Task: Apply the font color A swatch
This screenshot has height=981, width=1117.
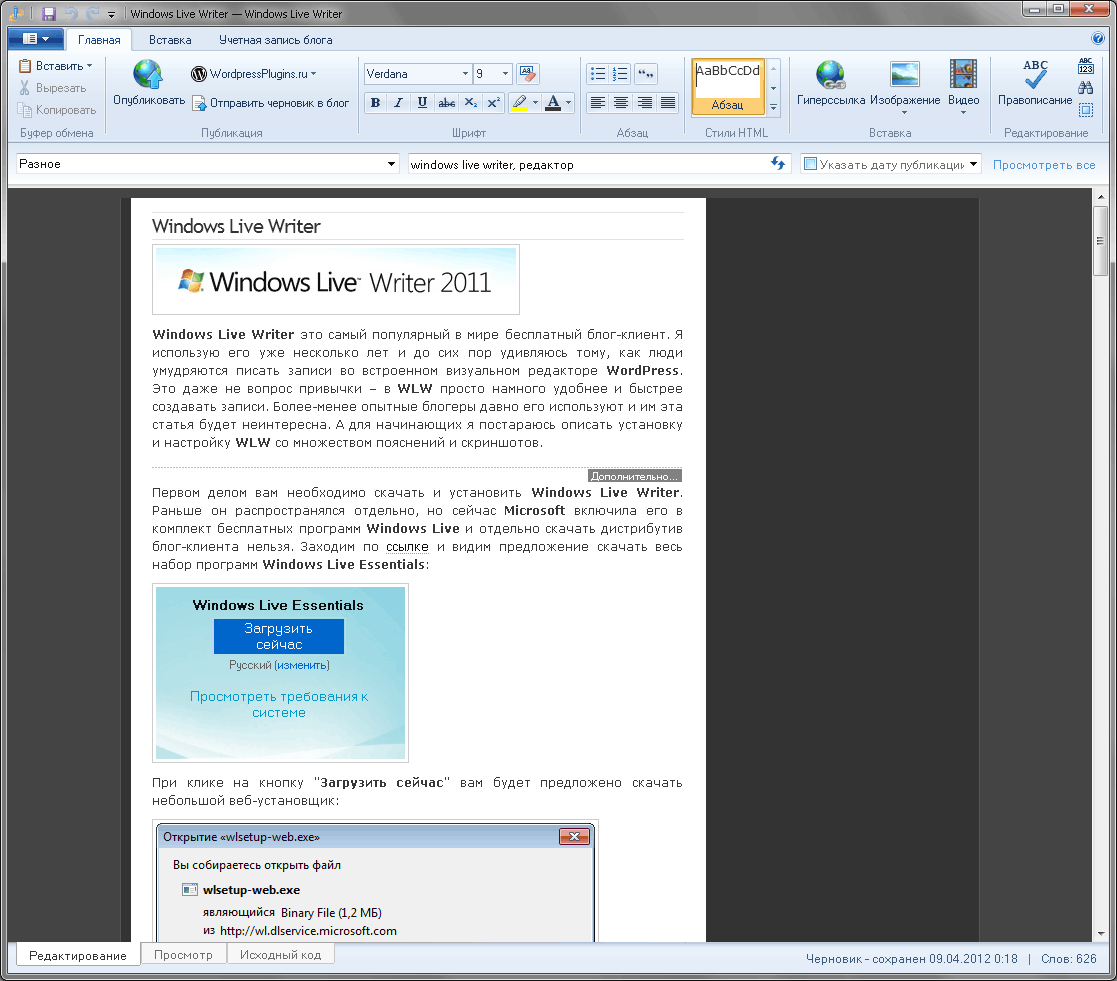Action: pyautogui.click(x=553, y=103)
